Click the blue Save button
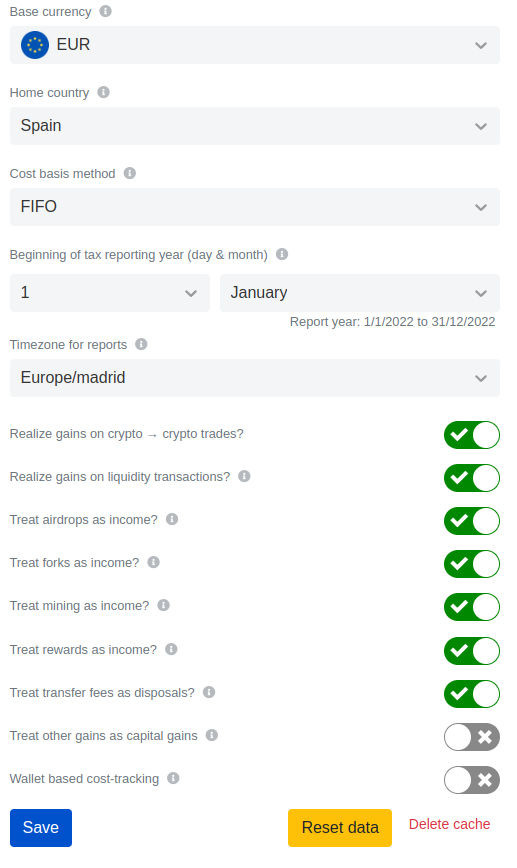517x868 pixels. point(41,828)
